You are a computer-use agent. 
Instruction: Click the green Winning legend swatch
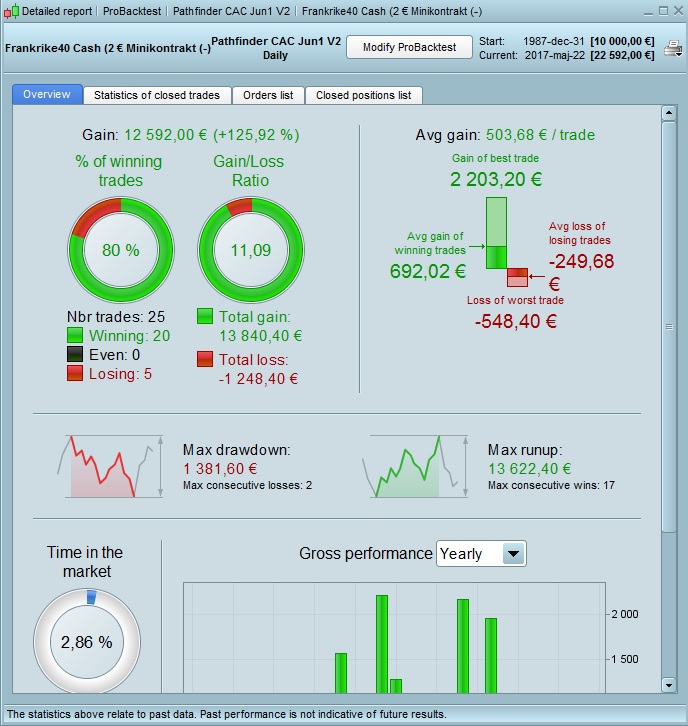75,335
